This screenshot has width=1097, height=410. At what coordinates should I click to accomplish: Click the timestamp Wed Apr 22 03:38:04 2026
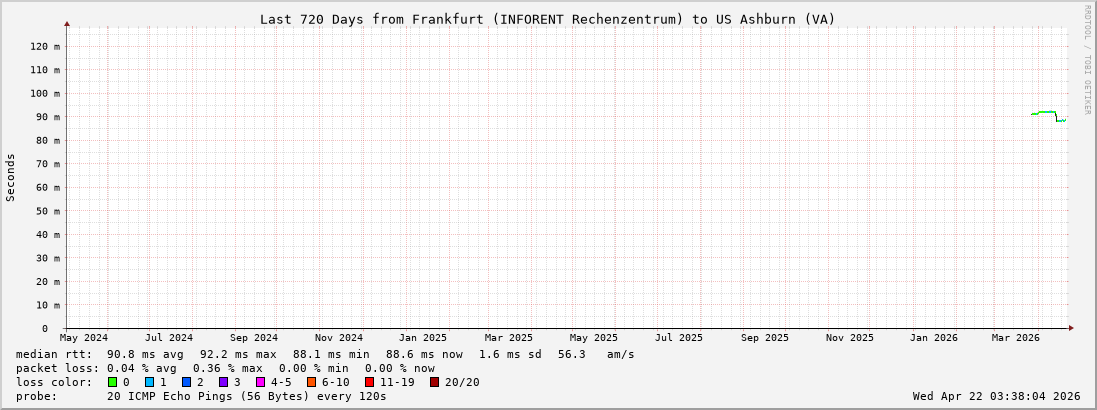tap(996, 396)
